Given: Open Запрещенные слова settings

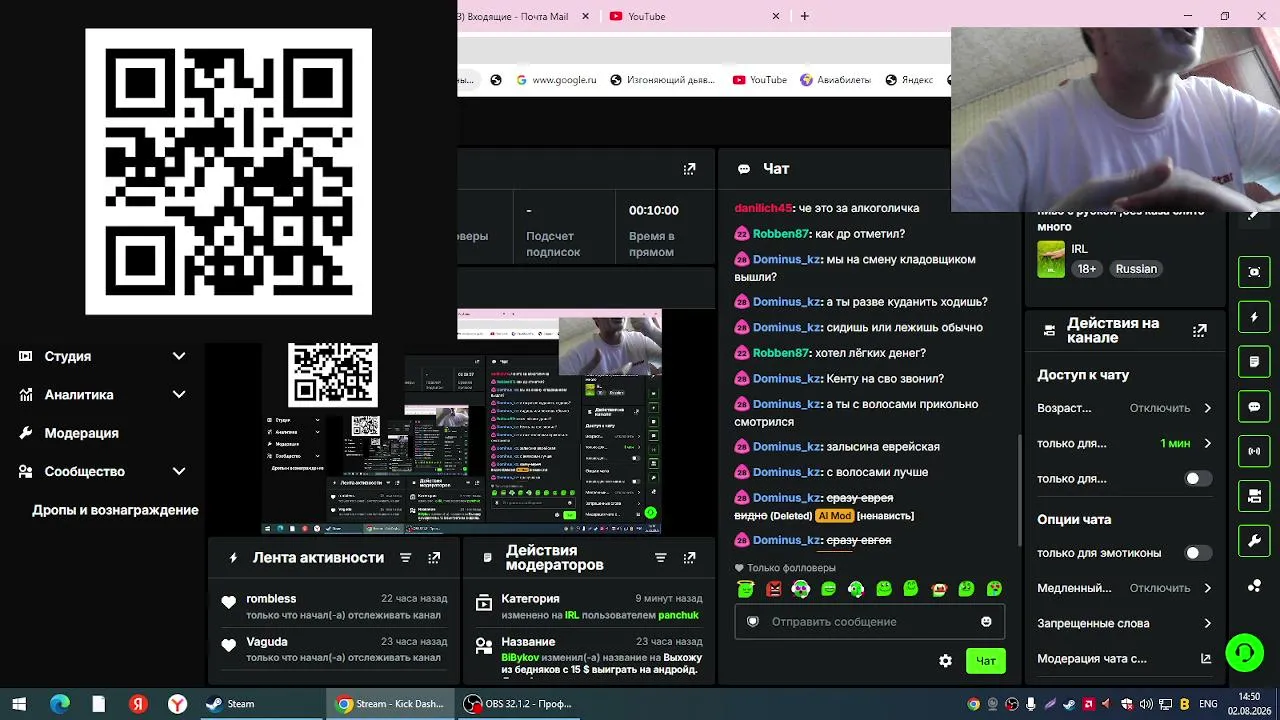Looking at the screenshot, I should (1125, 623).
